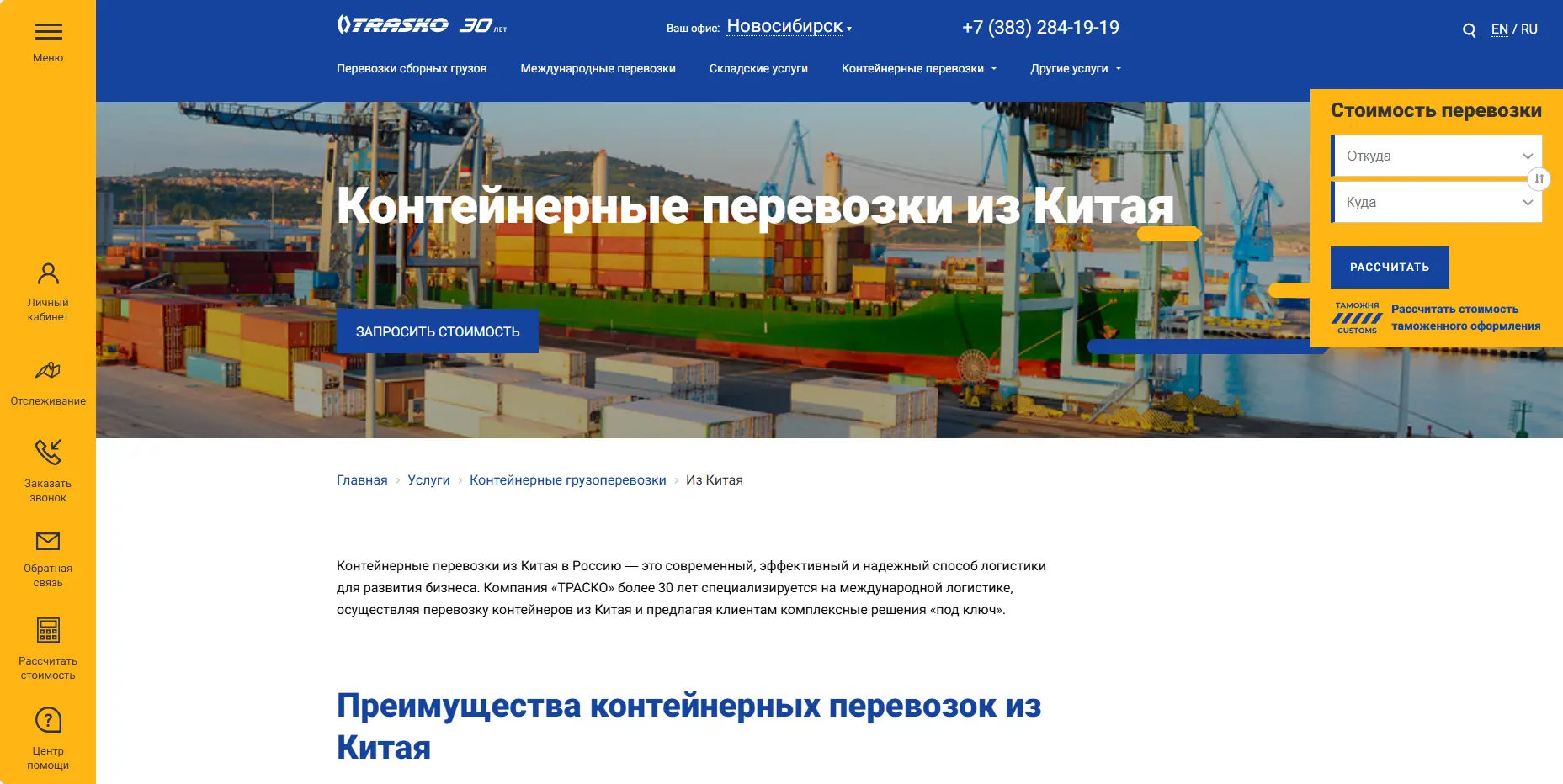Viewport: 1563px width, 784px height.
Task: Expand the Куда dropdown
Action: pos(1438,202)
